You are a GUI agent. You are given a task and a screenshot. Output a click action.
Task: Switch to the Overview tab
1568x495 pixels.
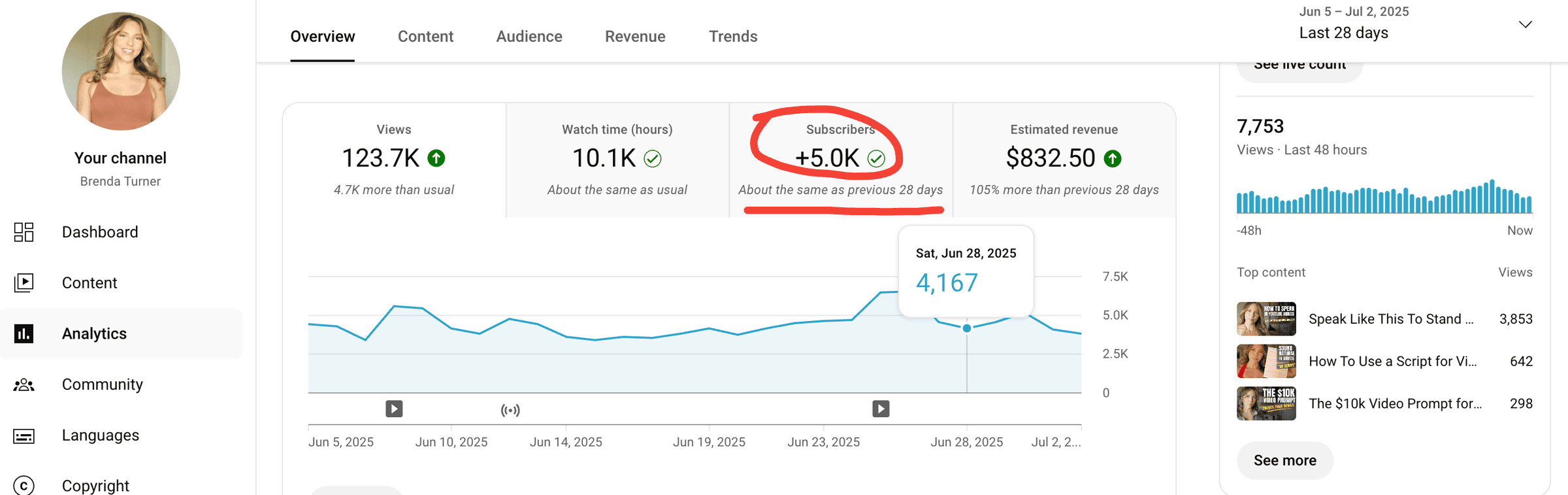pyautogui.click(x=323, y=37)
